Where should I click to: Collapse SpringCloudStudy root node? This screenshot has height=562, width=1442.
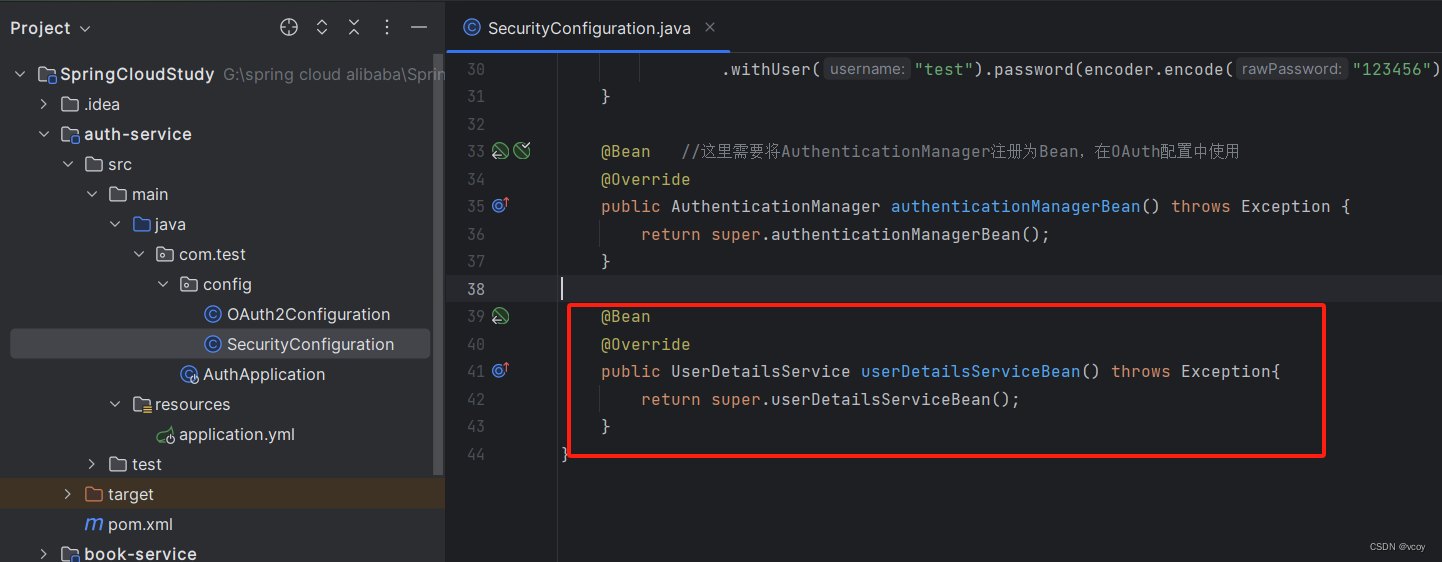point(19,74)
